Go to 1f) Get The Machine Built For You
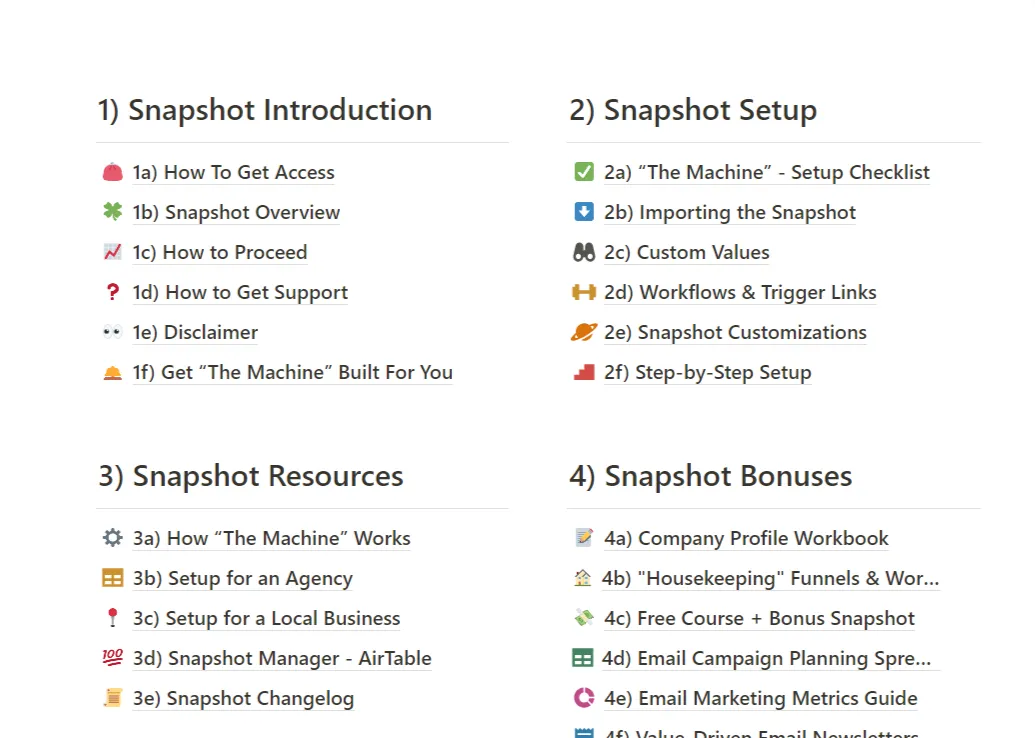The width and height of the screenshot is (1035, 738). [292, 372]
